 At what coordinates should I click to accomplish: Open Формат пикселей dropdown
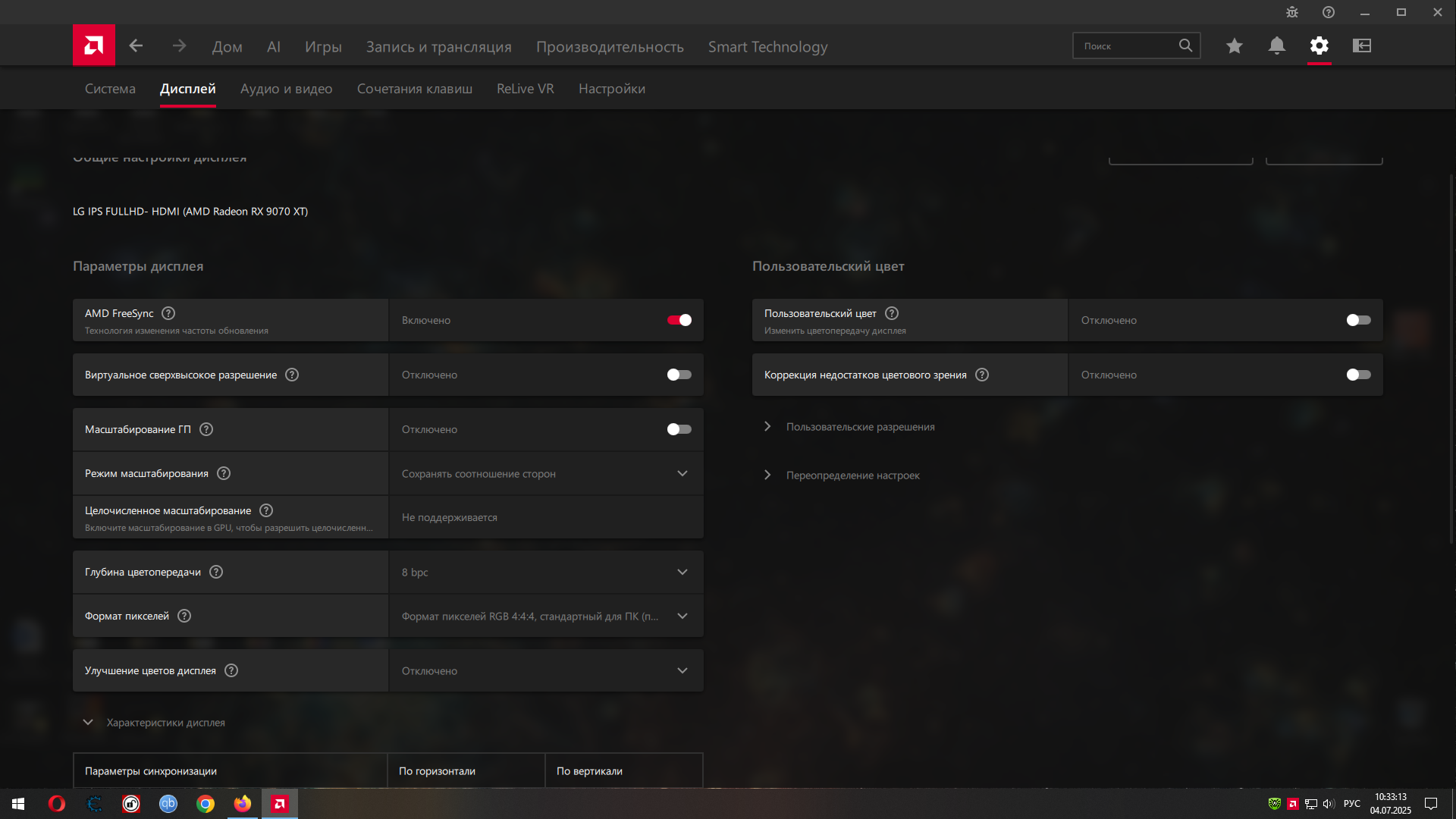click(x=546, y=616)
